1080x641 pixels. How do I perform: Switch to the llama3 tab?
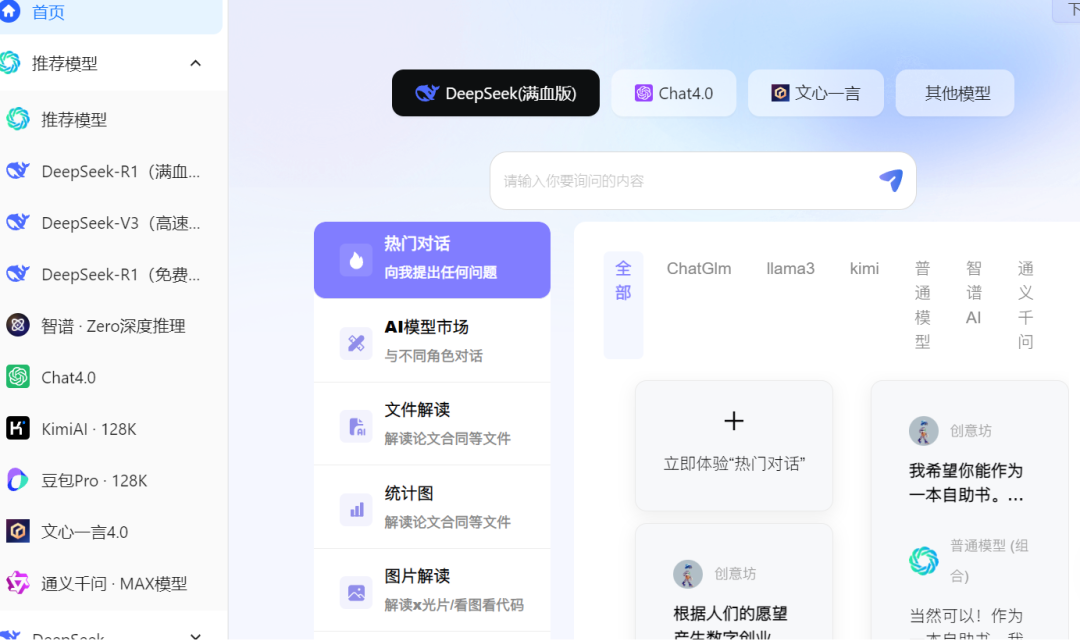[791, 269]
